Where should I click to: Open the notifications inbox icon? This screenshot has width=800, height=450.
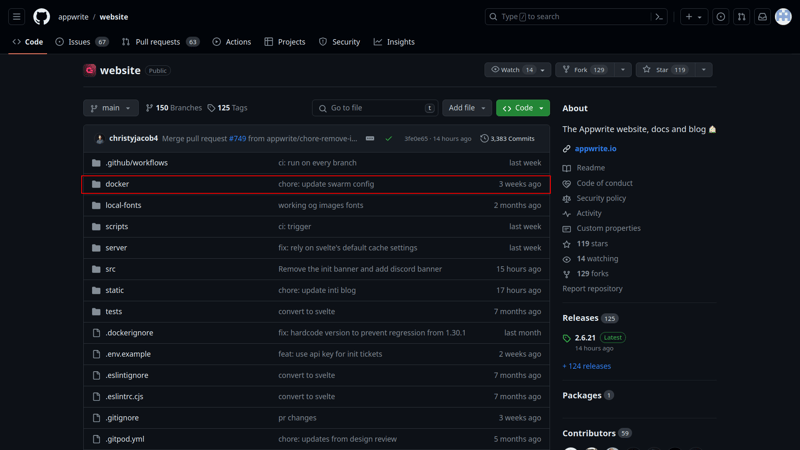coord(762,17)
